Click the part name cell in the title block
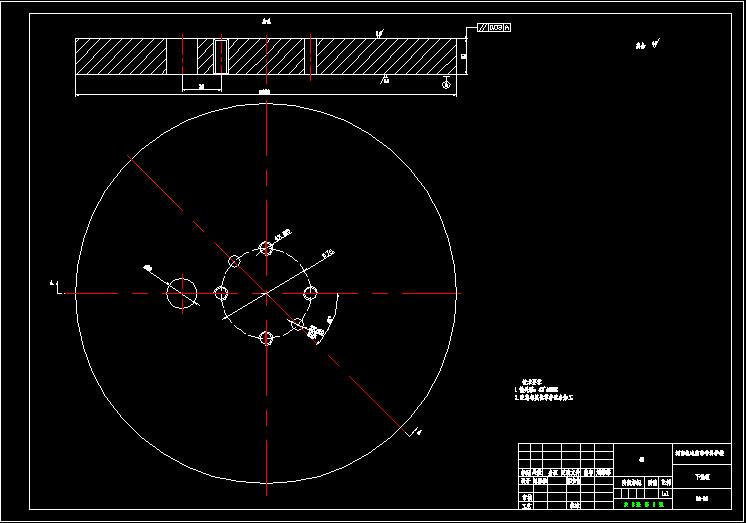 703,477
